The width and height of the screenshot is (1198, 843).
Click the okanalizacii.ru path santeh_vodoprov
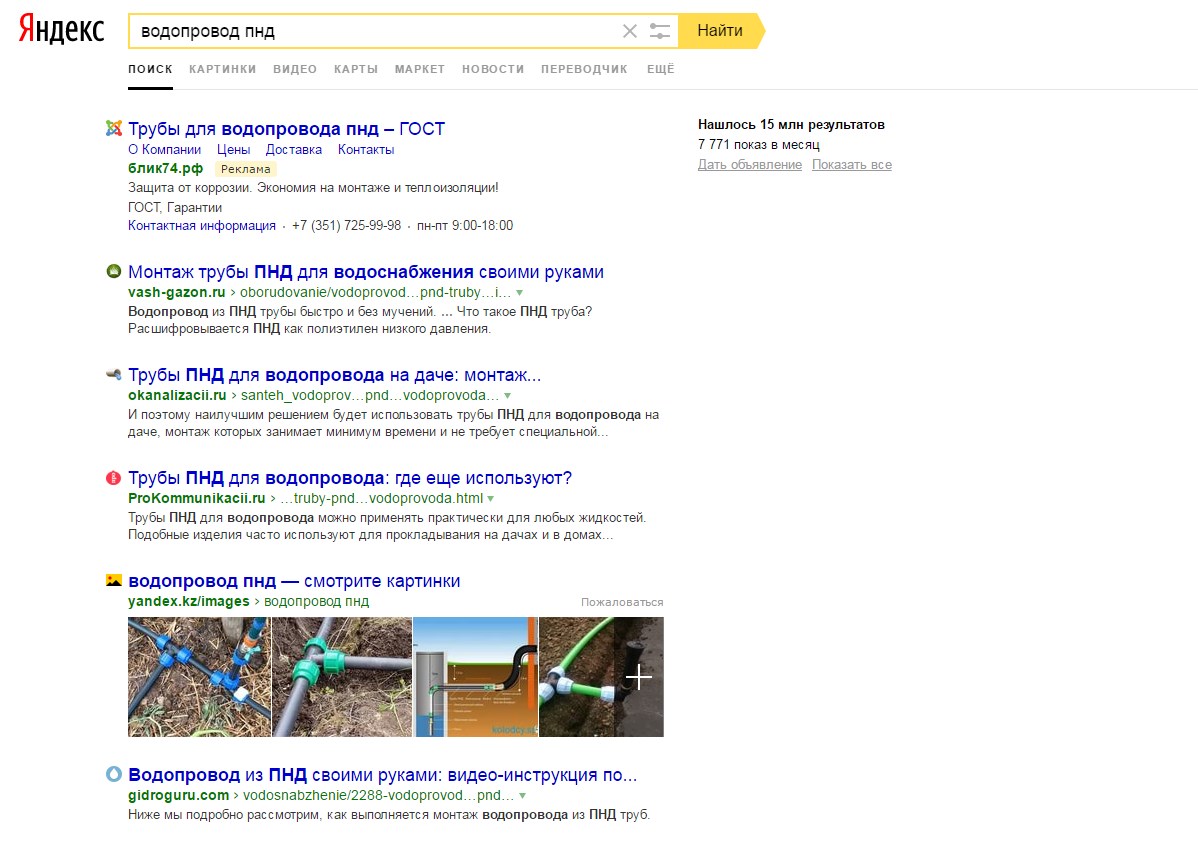pos(370,396)
